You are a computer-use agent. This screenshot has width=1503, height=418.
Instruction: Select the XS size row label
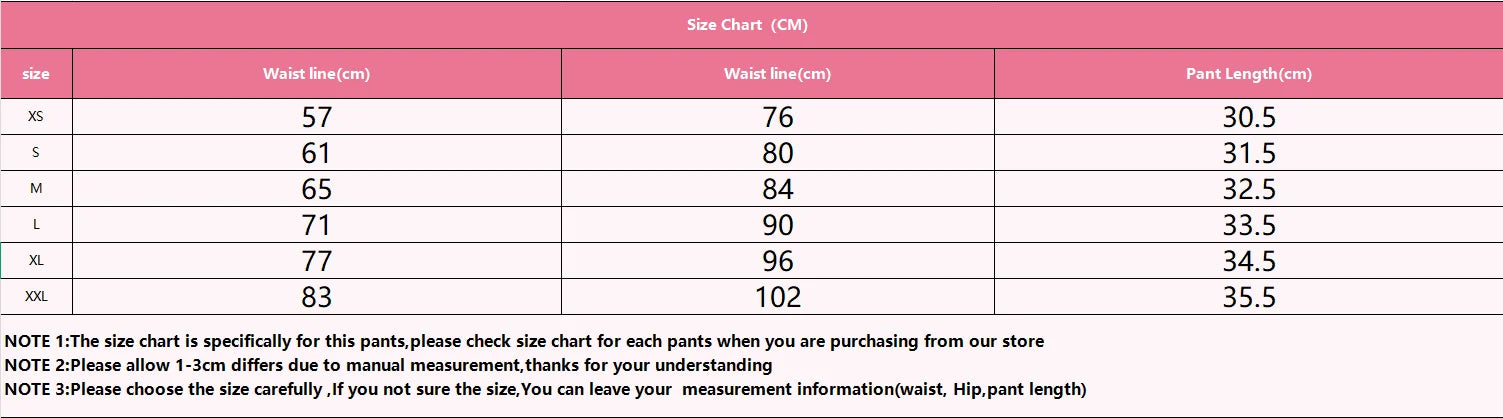click(x=36, y=117)
